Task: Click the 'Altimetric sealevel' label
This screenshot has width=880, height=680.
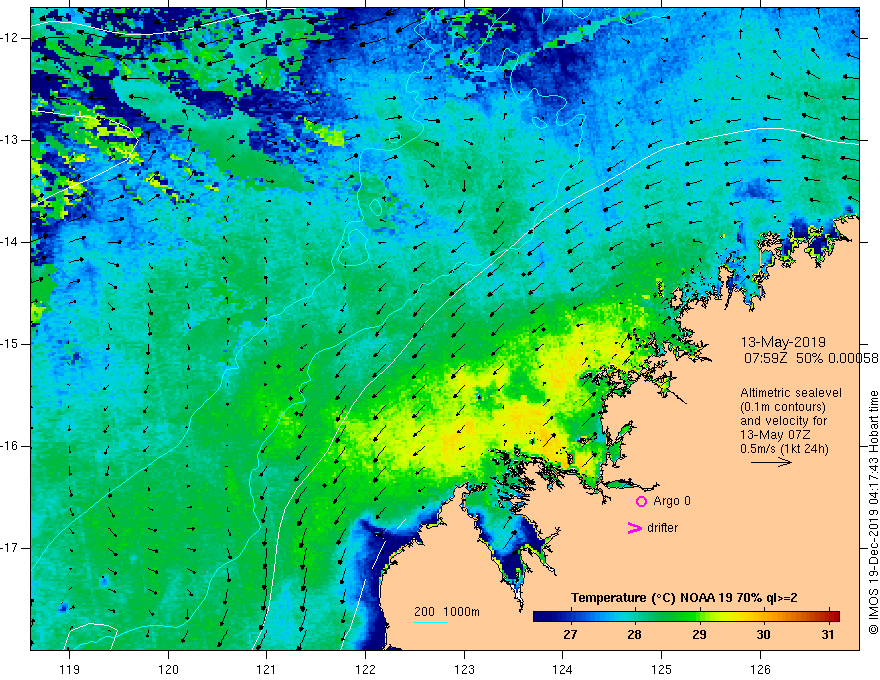Action: [x=791, y=393]
